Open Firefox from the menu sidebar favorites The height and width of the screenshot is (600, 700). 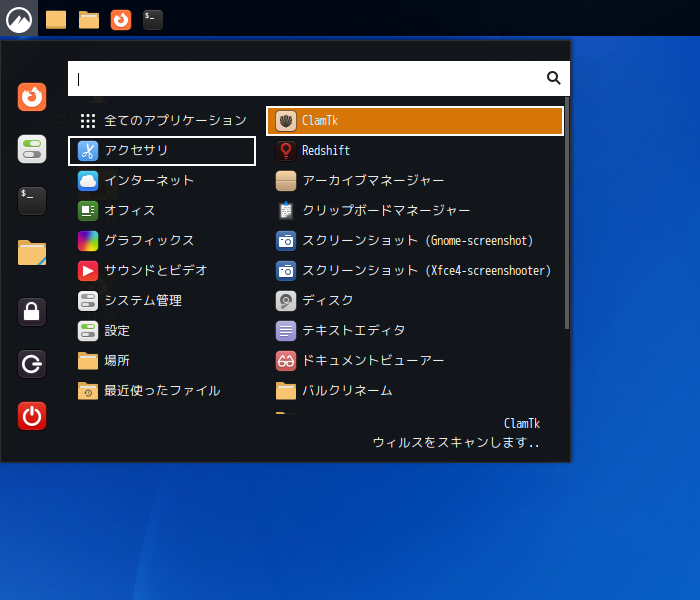[x=32, y=97]
